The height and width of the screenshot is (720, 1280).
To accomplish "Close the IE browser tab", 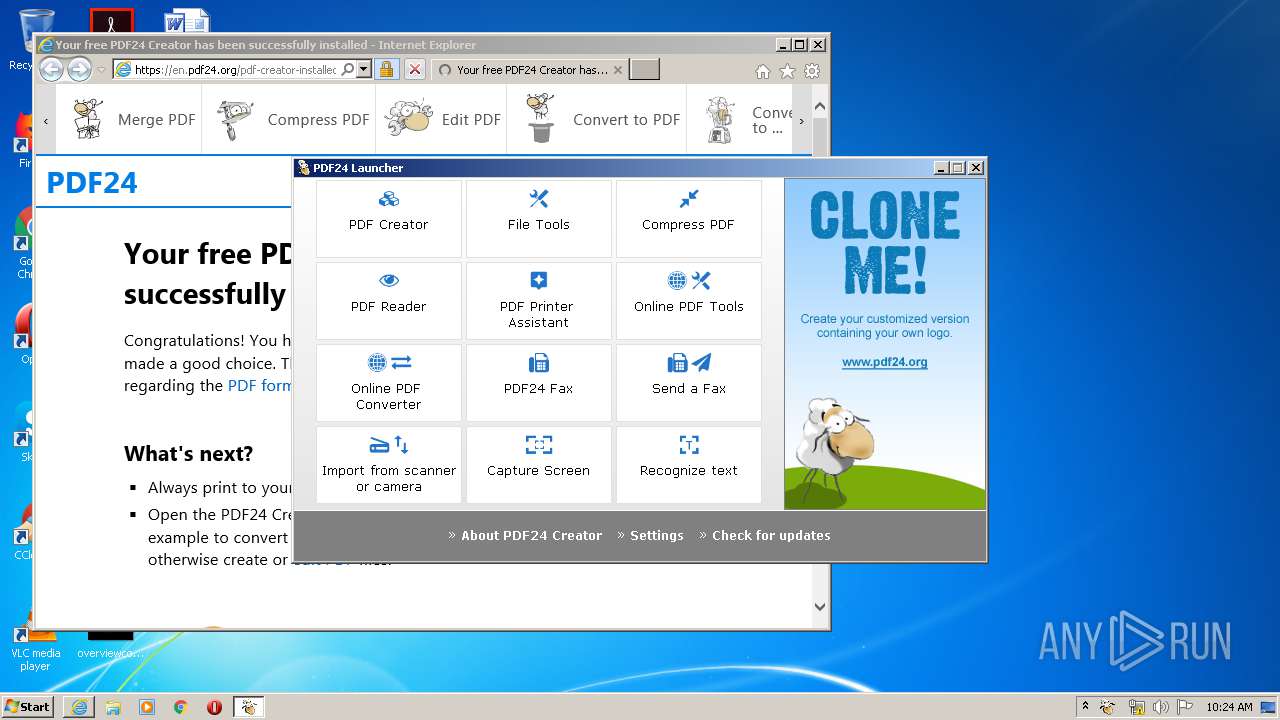I will click(x=618, y=70).
